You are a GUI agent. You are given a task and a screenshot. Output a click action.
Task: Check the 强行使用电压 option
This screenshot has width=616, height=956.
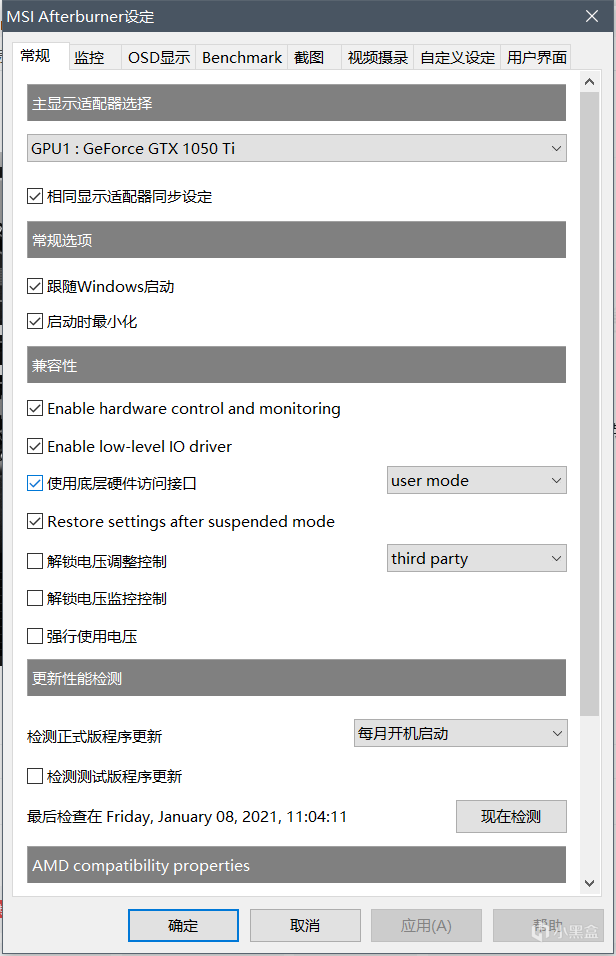click(x=36, y=636)
